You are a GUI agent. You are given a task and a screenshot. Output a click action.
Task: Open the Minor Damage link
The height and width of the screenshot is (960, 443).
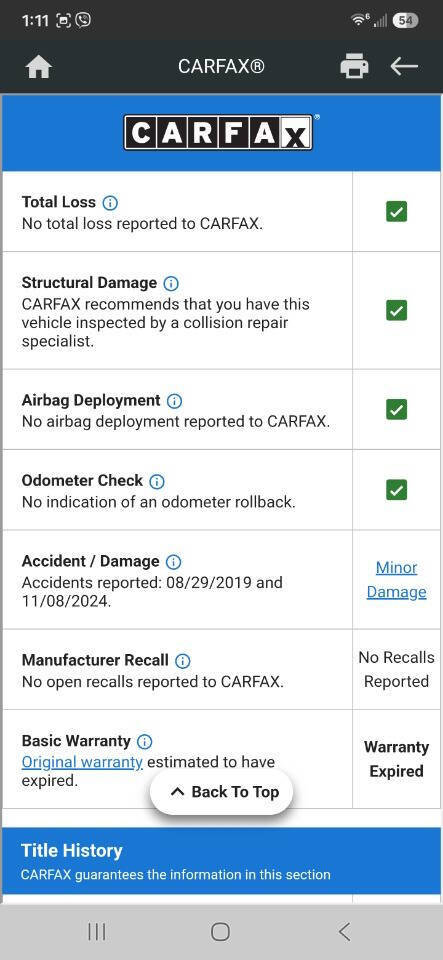396,580
